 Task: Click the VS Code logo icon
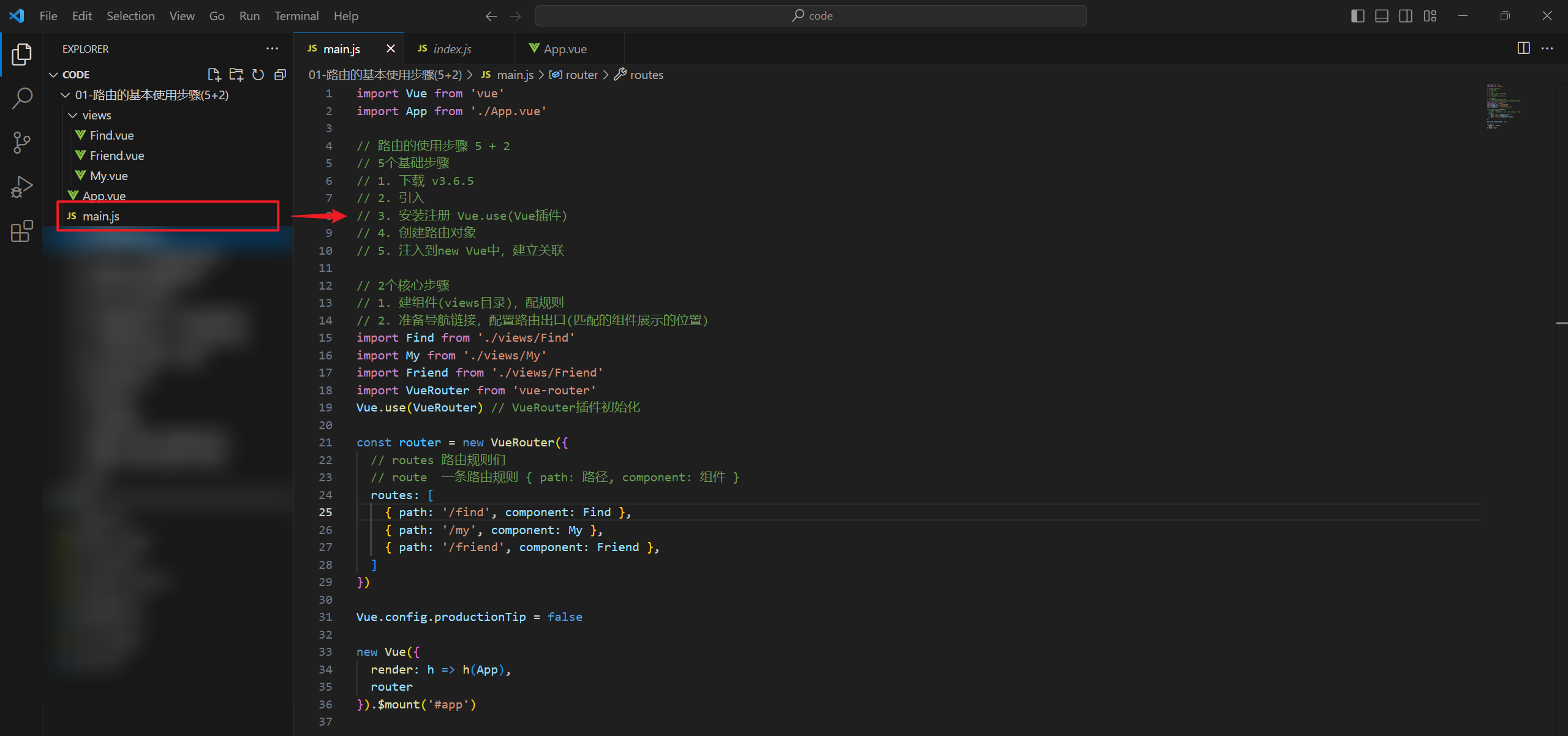pos(17,16)
